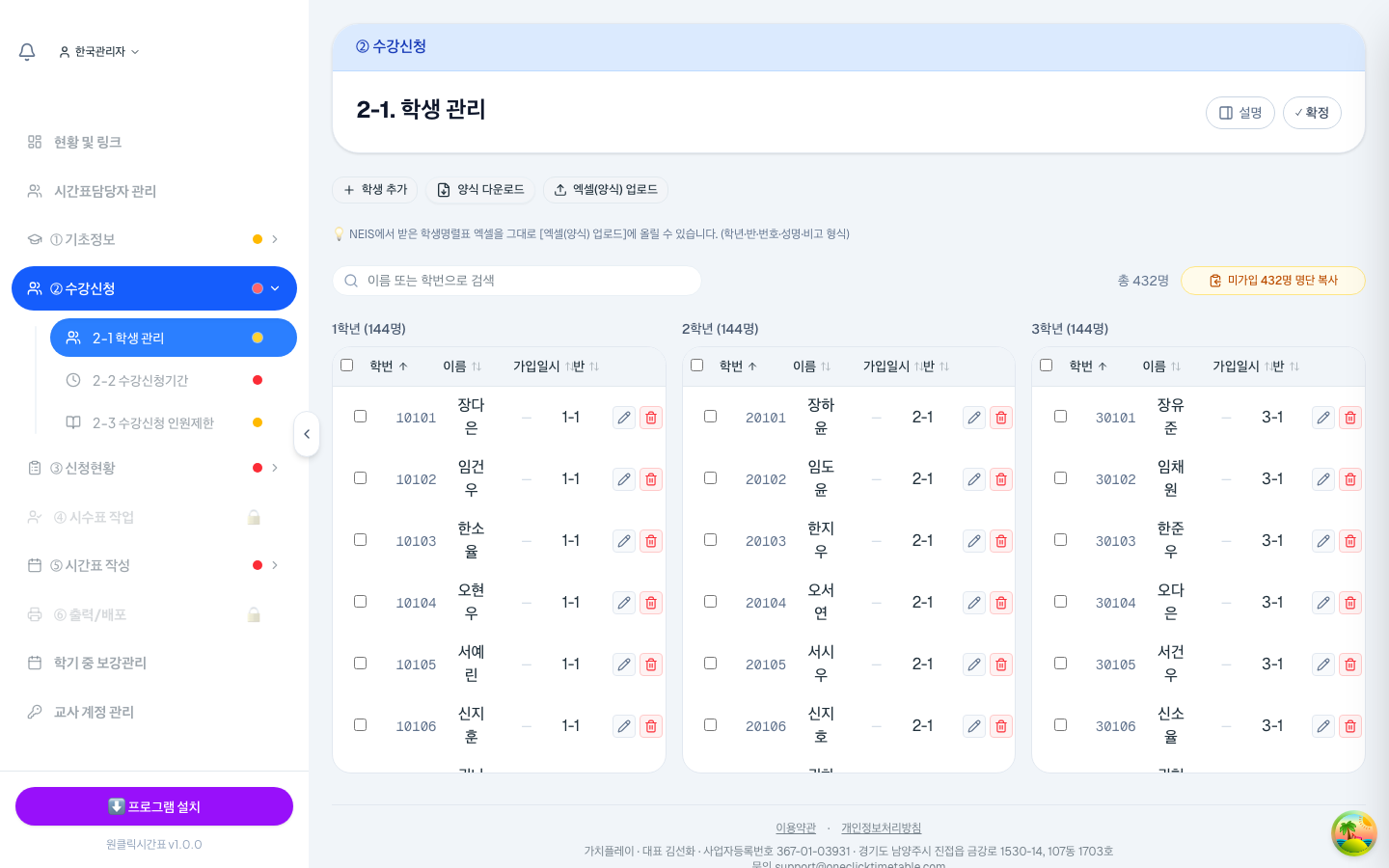The height and width of the screenshot is (868, 1389).
Task: Edit student 10104 pencil icon
Action: click(624, 603)
